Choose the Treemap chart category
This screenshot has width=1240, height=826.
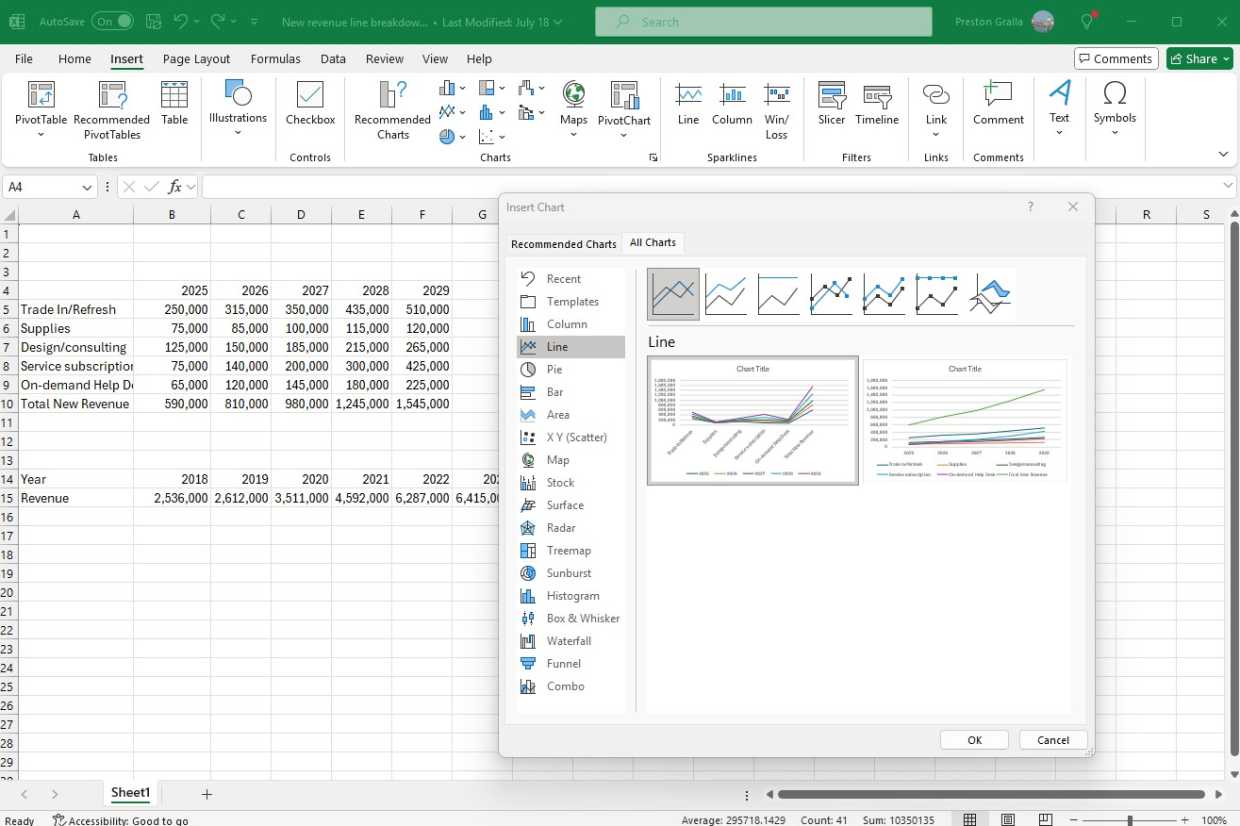click(567, 550)
